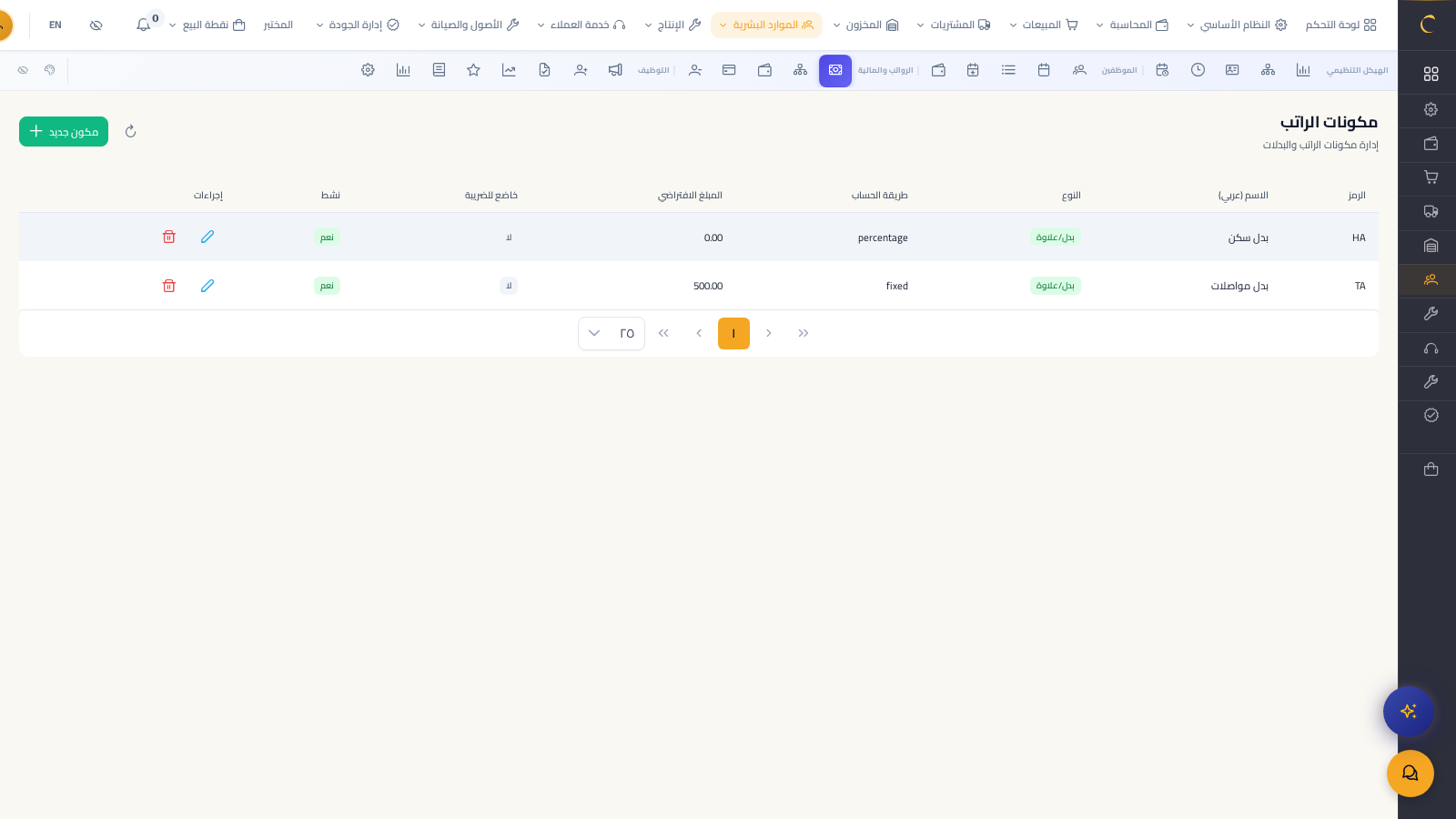Toggle the small eye icon in sub-toolbar

[23, 70]
